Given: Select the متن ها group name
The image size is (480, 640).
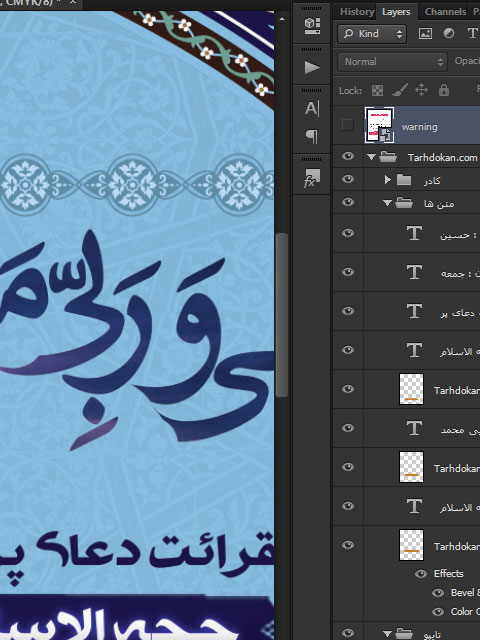Looking at the screenshot, I should 439,203.
